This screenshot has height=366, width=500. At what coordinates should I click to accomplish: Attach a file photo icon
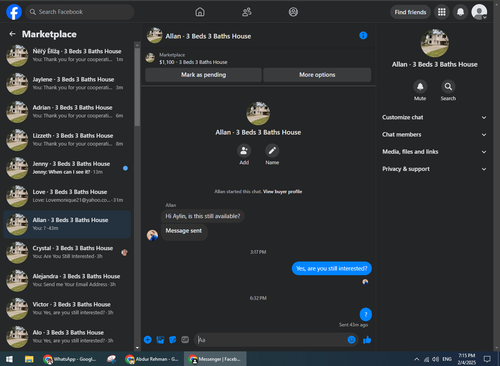point(160,340)
